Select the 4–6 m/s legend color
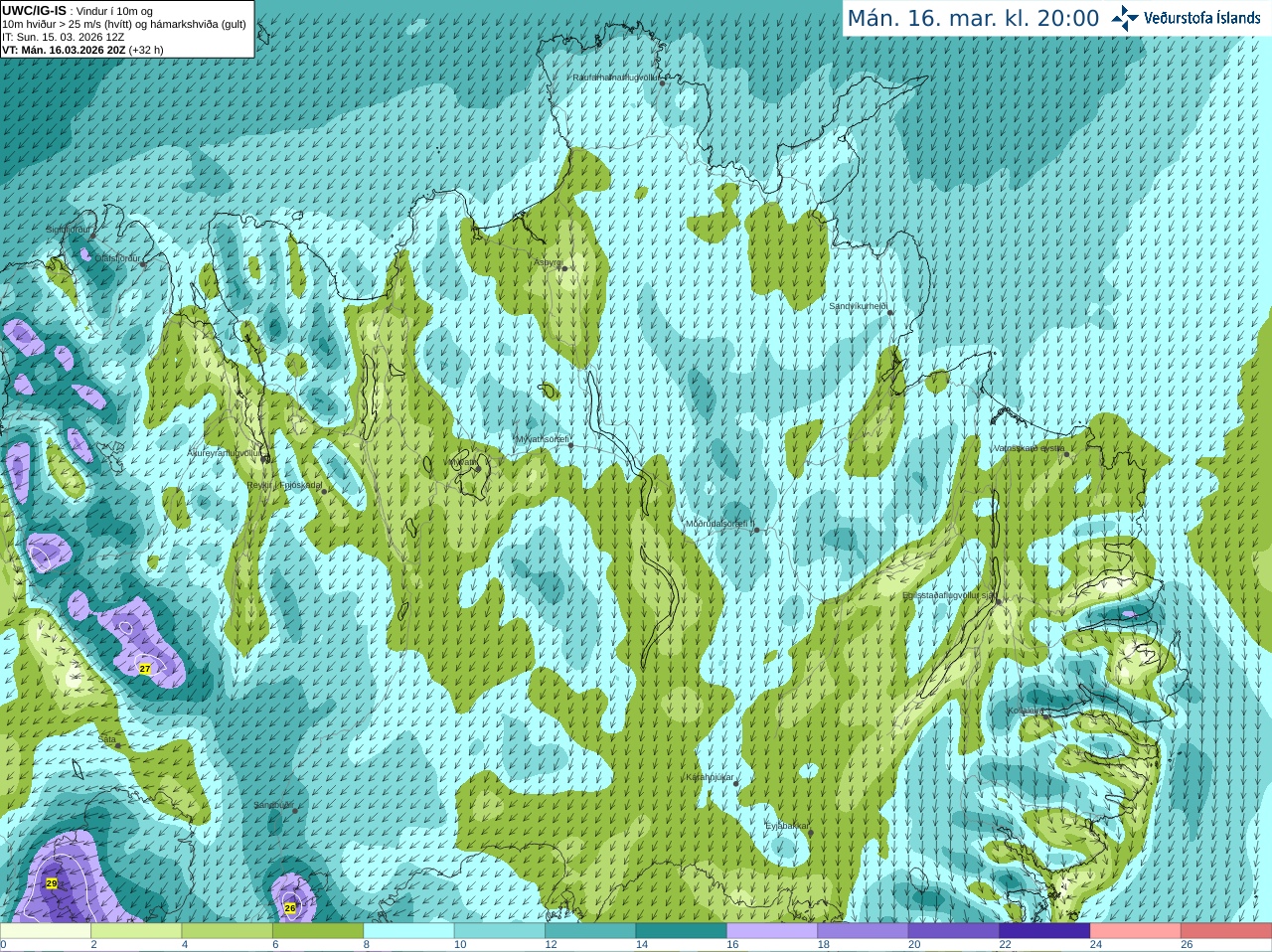The image size is (1272, 952). point(228,931)
